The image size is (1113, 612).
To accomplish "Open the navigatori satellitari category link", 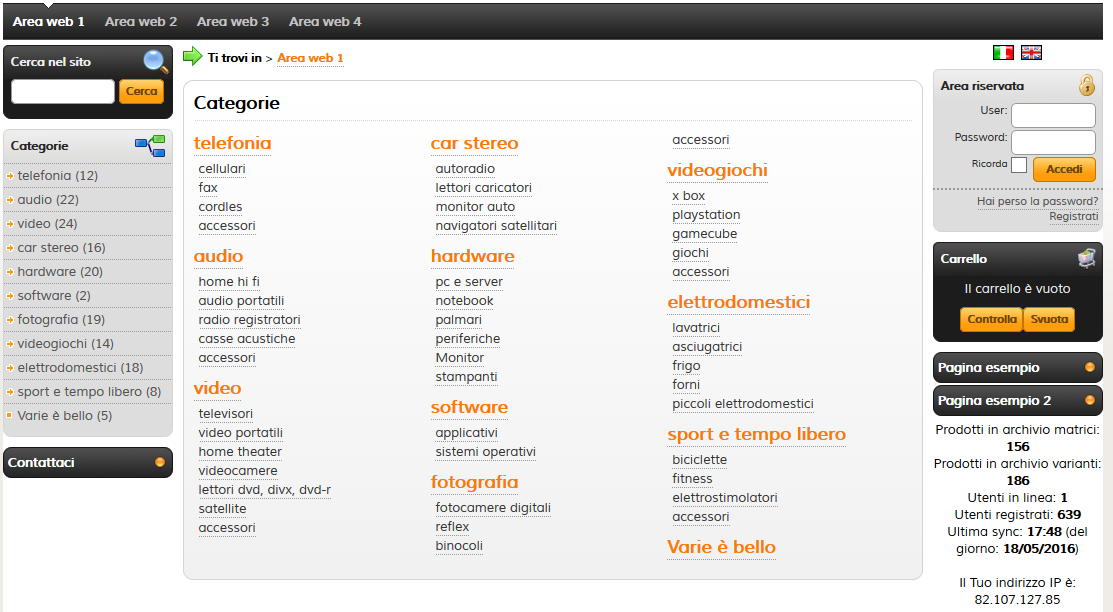I will pyautogui.click(x=496, y=226).
